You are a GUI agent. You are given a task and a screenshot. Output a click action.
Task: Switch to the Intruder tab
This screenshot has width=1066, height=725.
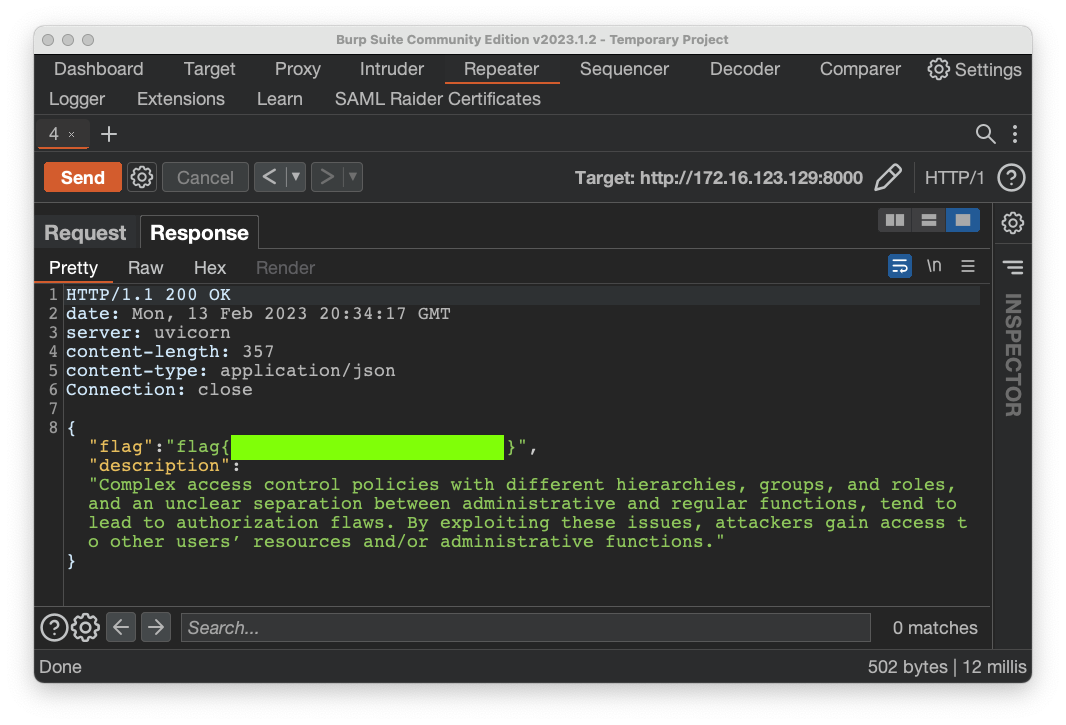pyautogui.click(x=392, y=69)
